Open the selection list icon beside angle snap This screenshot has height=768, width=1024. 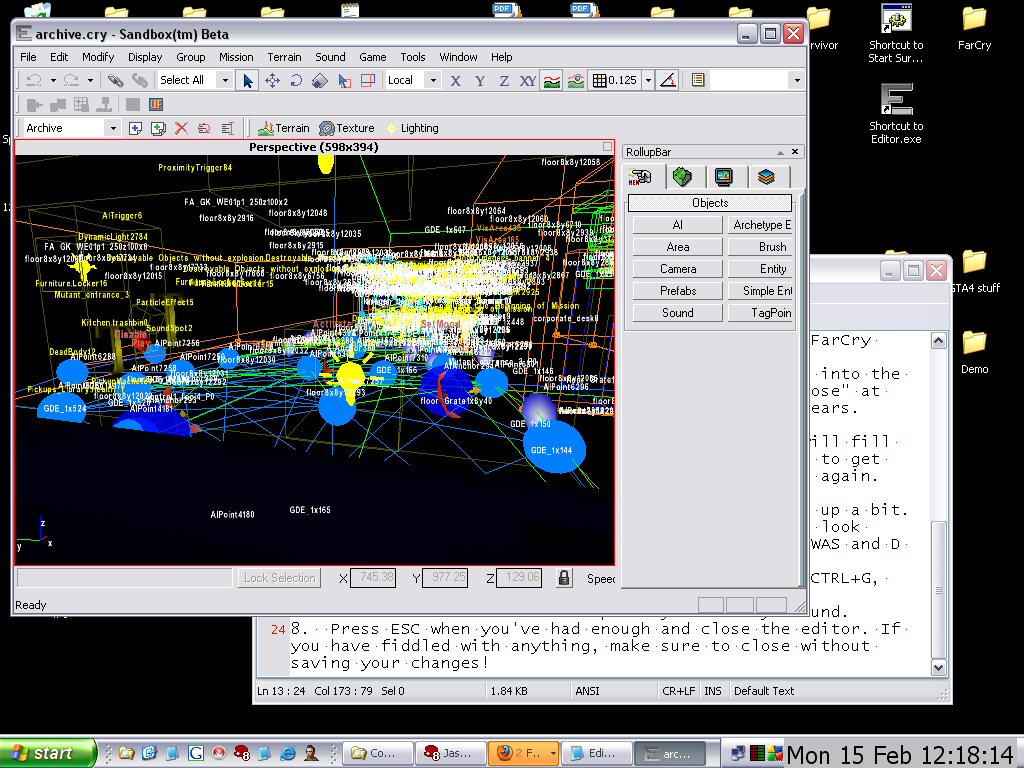click(x=697, y=80)
